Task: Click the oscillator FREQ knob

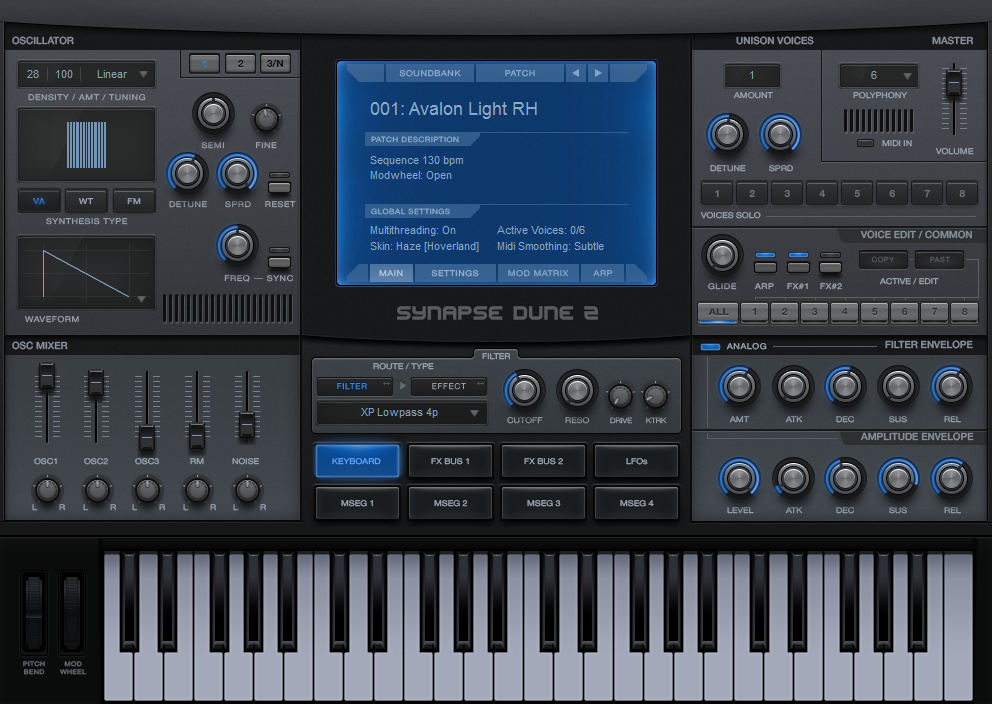Action: click(238, 245)
